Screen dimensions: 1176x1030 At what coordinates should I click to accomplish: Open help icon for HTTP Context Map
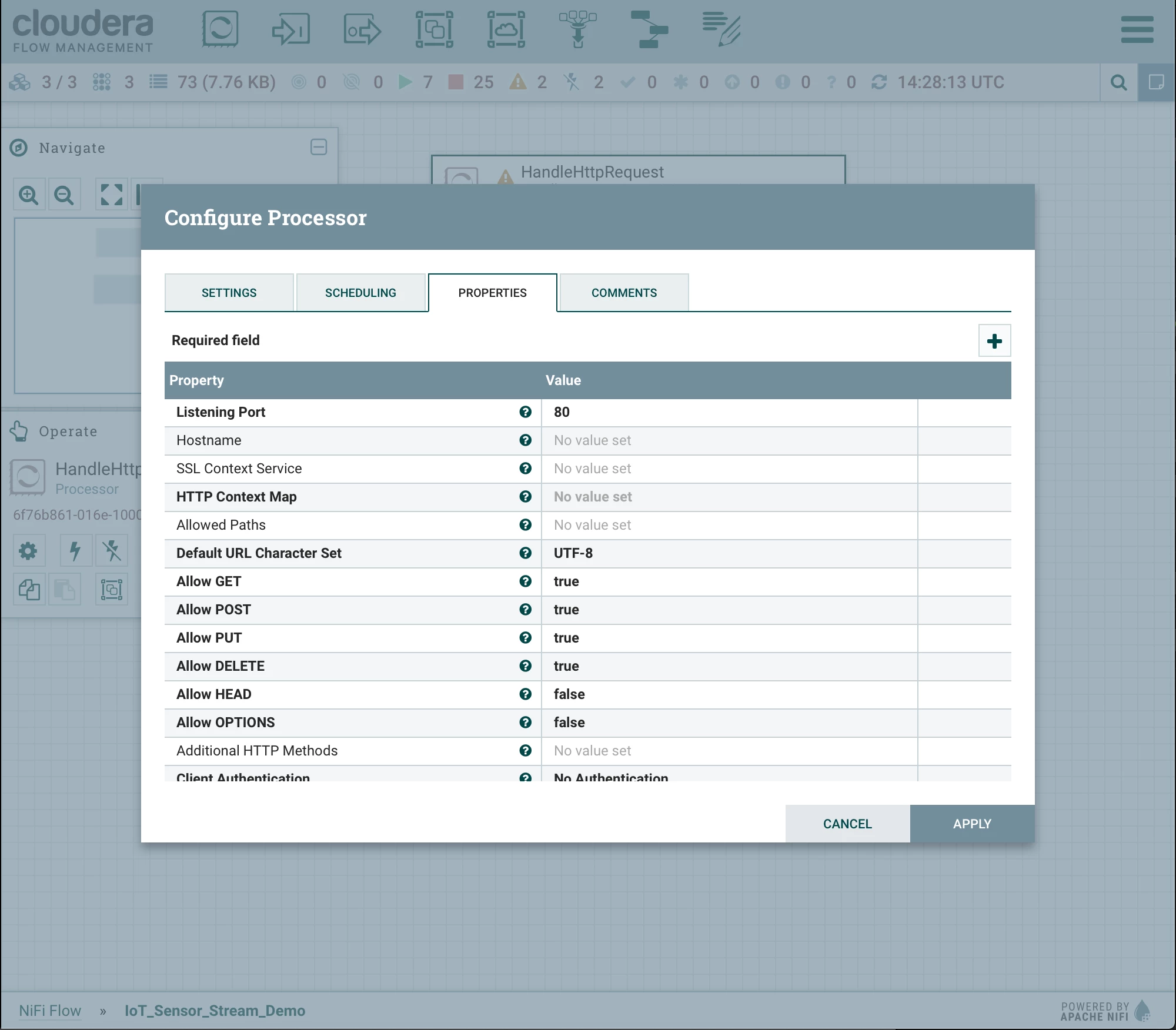pos(526,497)
